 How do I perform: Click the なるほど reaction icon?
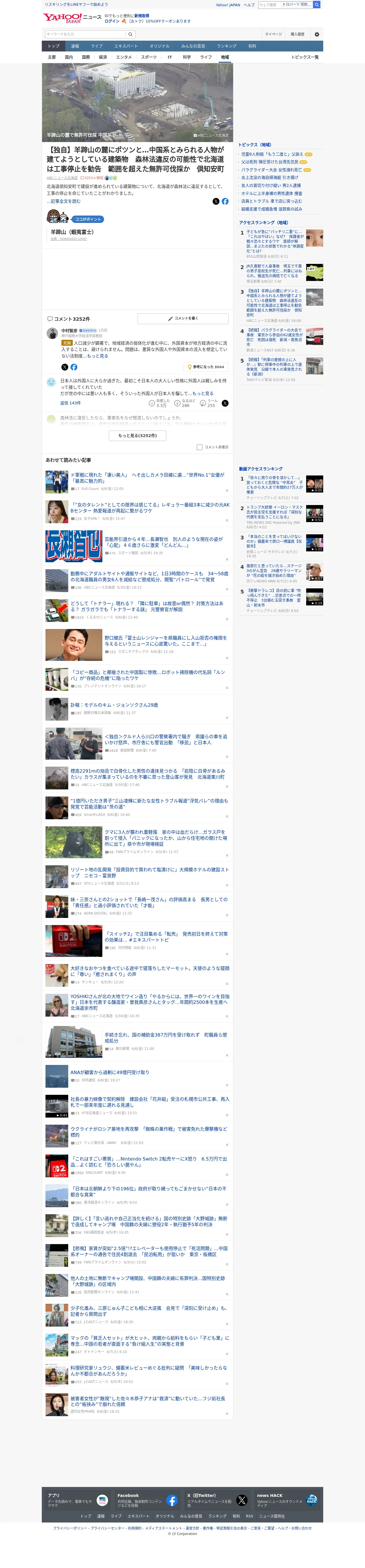tap(178, 403)
